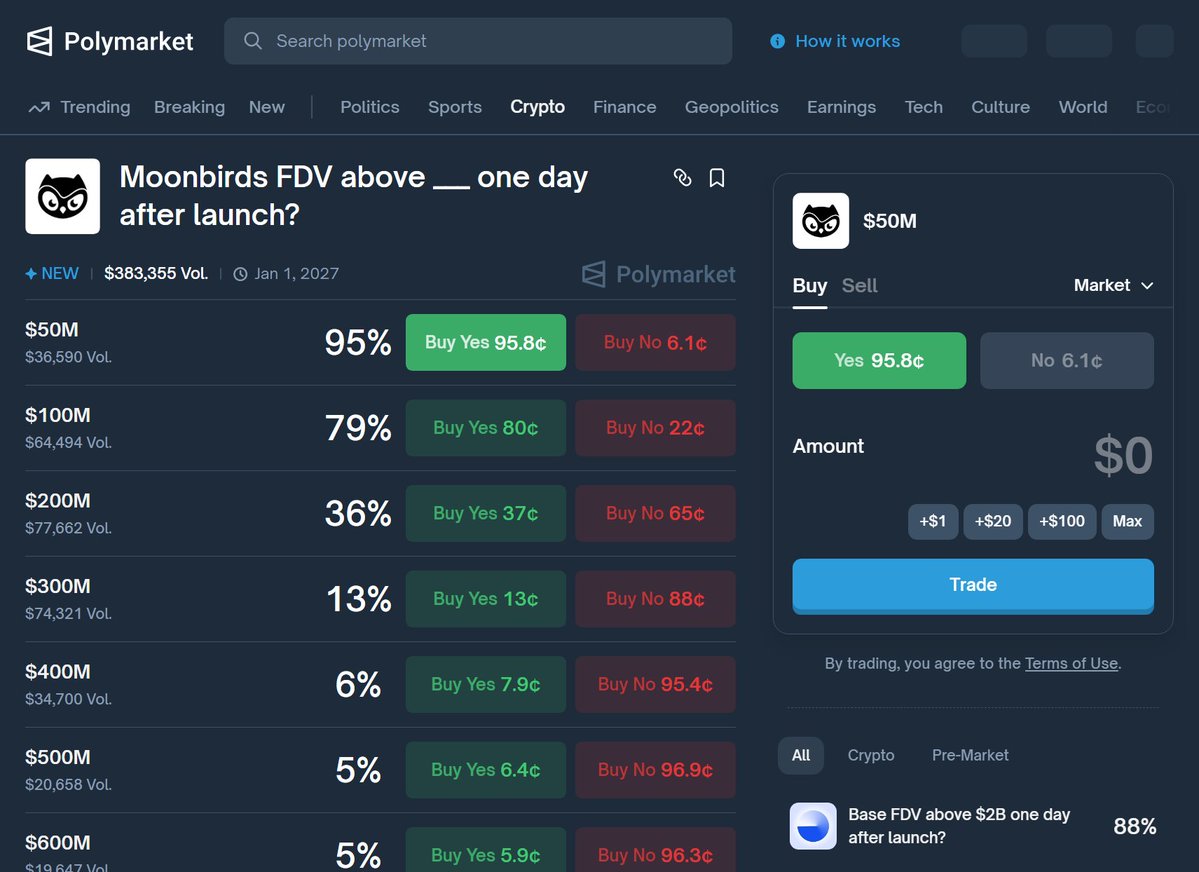Focus the Search polymarket field
This screenshot has width=1199, height=872.
478,41
